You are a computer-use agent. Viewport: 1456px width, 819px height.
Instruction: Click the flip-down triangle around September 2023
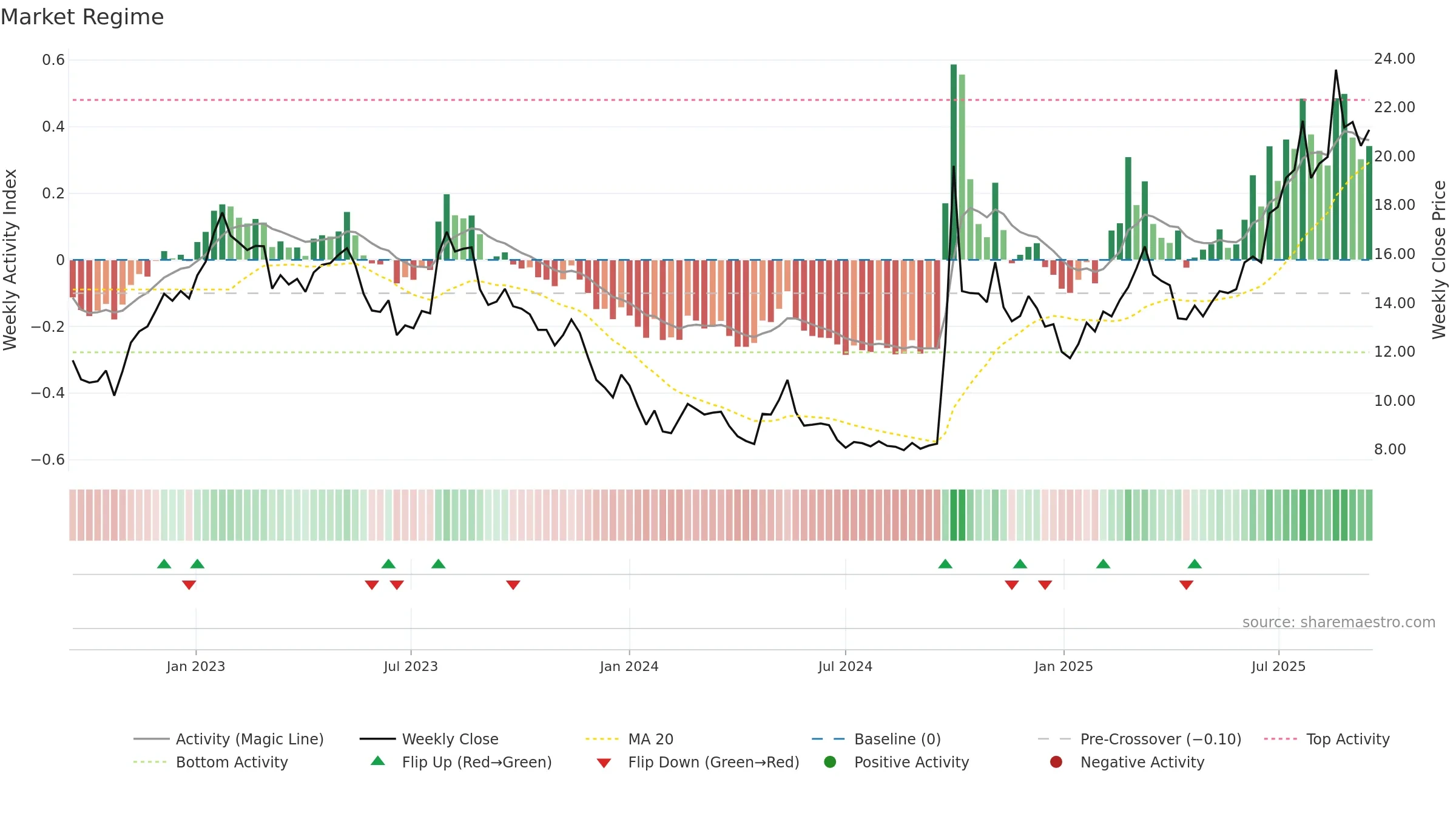click(513, 585)
